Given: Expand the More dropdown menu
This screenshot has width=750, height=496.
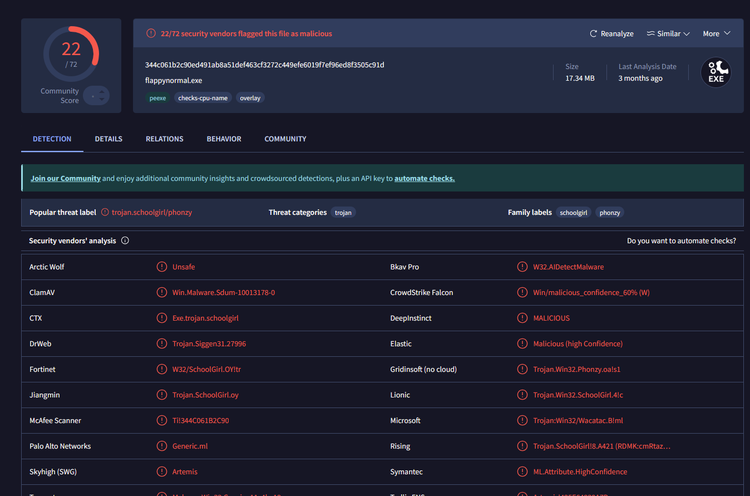Looking at the screenshot, I should [716, 33].
